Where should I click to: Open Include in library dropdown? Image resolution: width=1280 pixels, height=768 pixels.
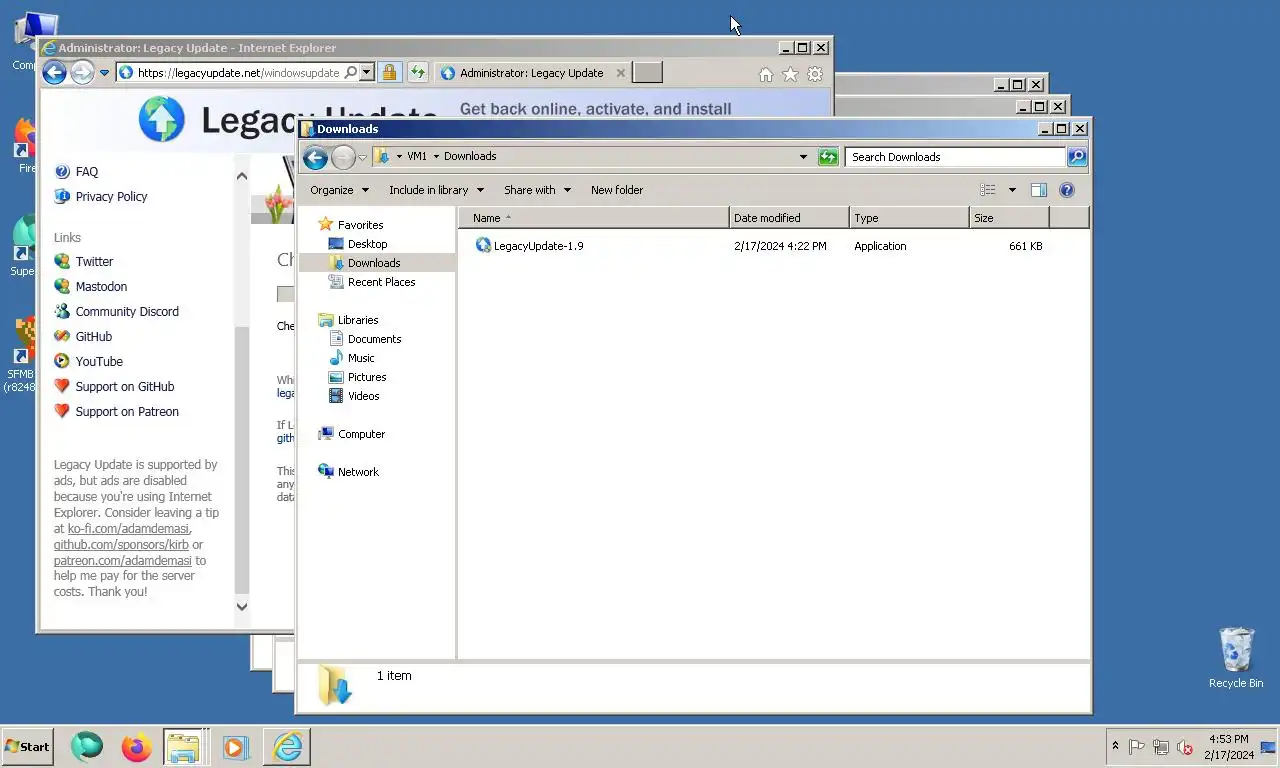436,190
